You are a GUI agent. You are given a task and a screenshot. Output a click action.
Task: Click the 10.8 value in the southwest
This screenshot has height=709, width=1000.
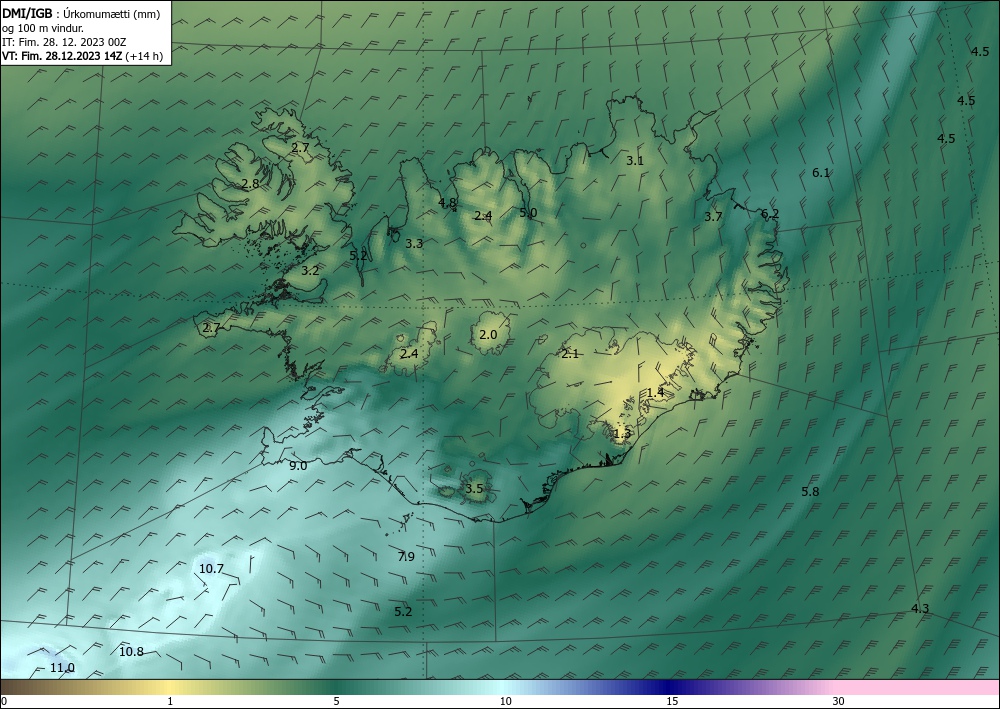tap(131, 652)
